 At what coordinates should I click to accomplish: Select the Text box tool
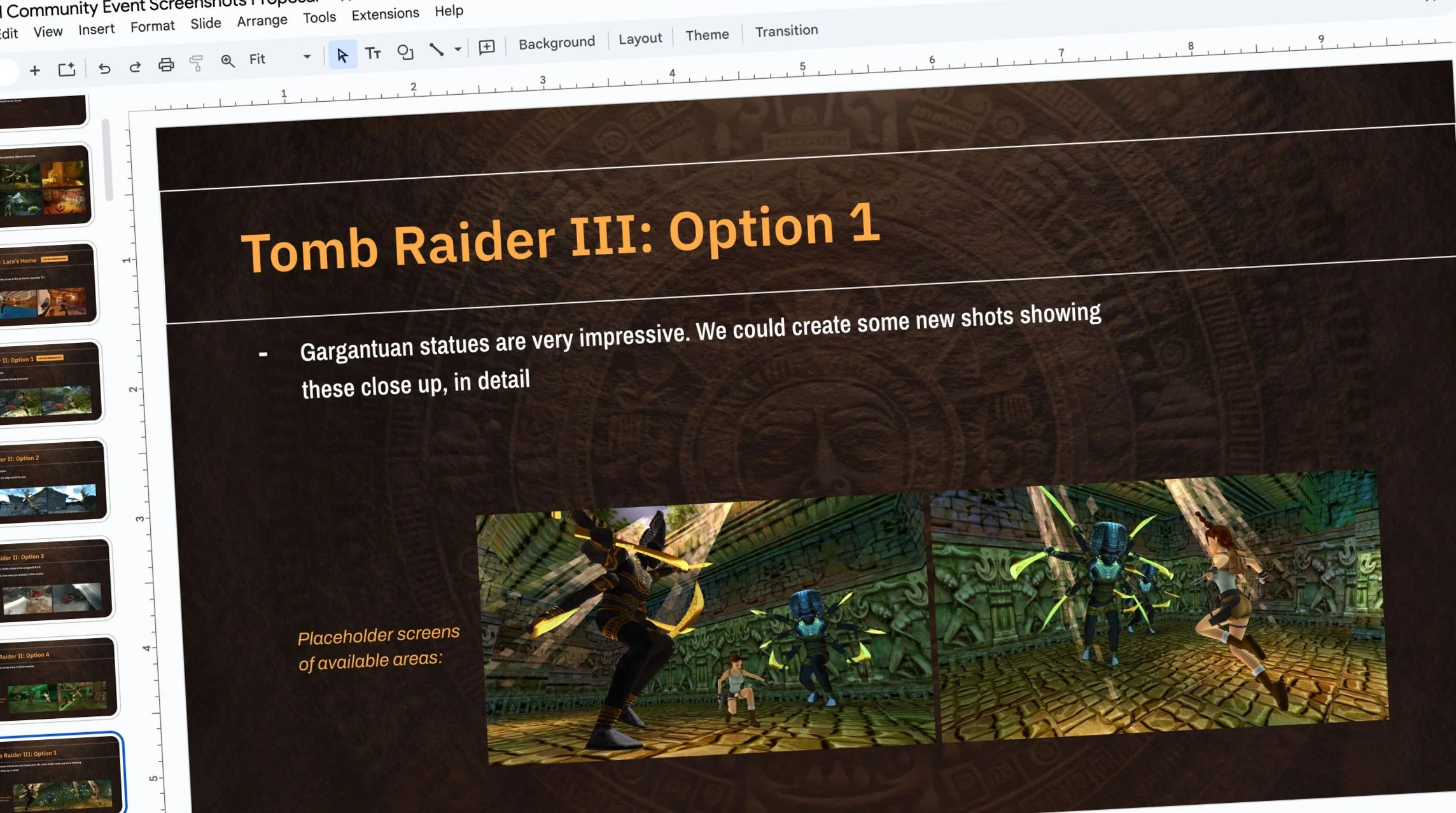(x=373, y=53)
